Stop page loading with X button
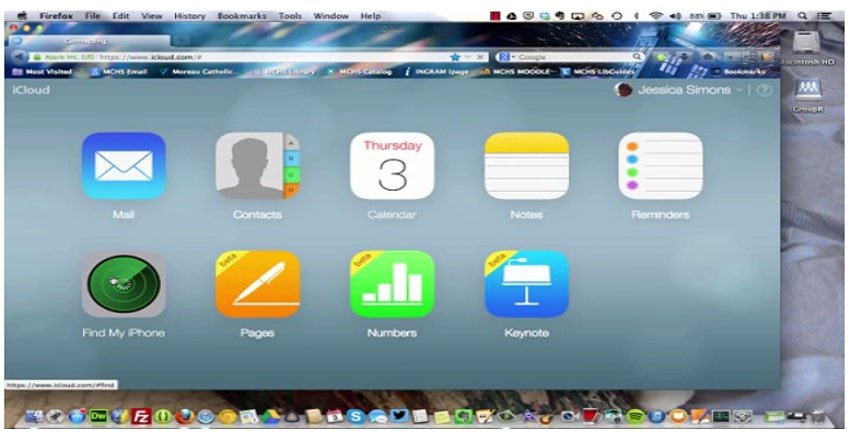Screen dimensions: 850x436 480,56
